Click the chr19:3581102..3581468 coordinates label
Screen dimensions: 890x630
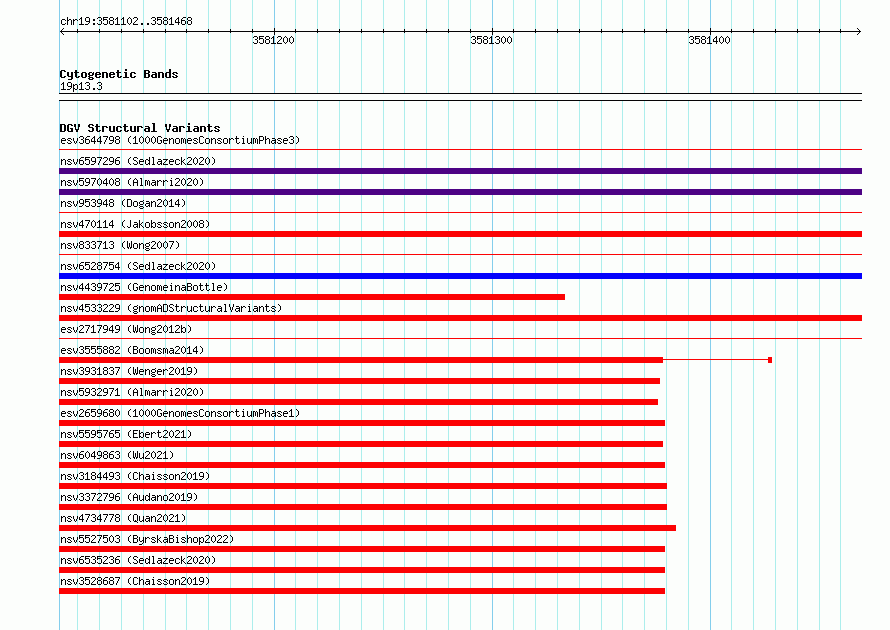[x=126, y=22]
